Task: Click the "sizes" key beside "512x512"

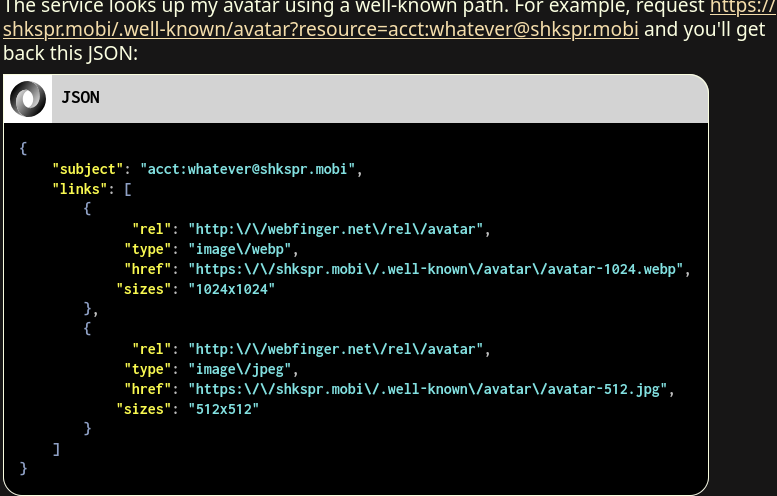Action: 143,409
